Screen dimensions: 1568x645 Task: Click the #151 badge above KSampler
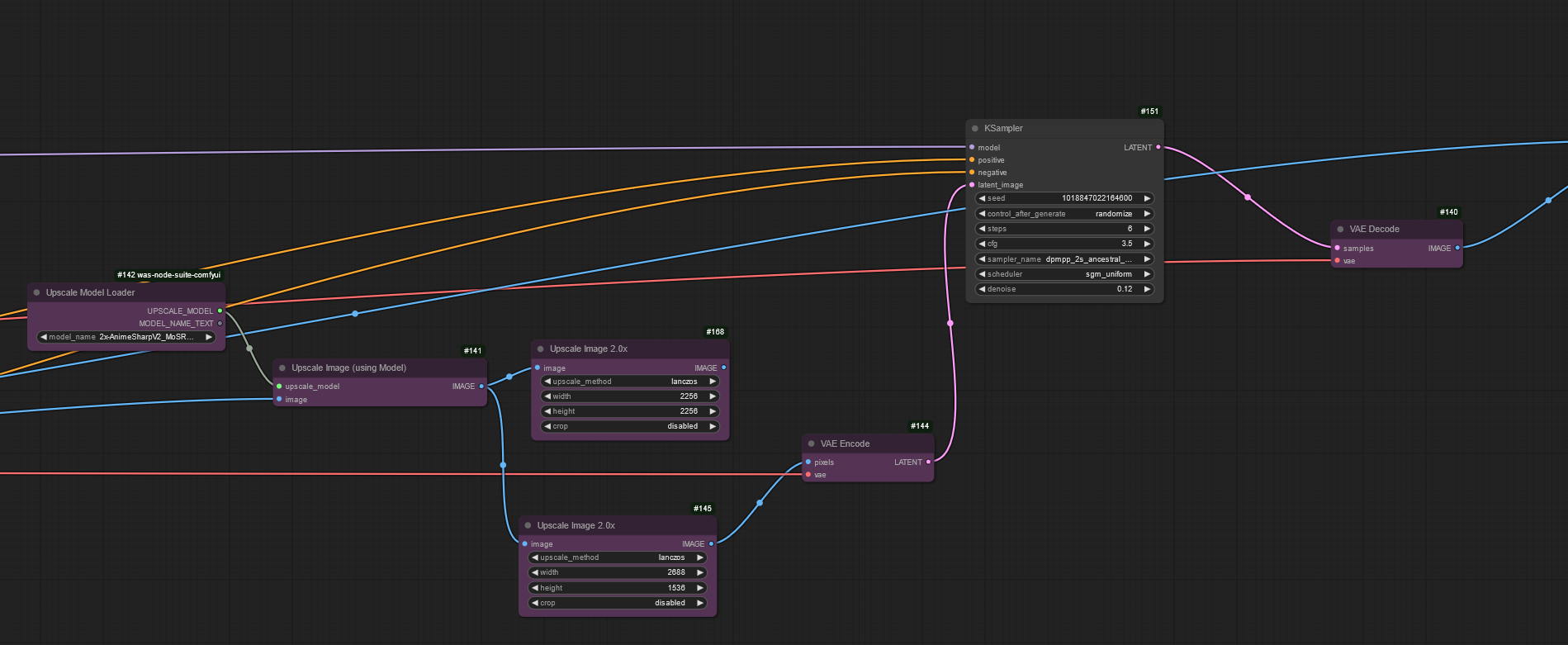1149,111
